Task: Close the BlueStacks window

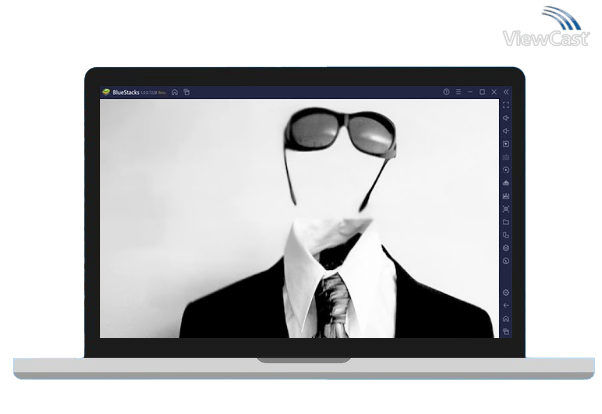Action: 494,92
